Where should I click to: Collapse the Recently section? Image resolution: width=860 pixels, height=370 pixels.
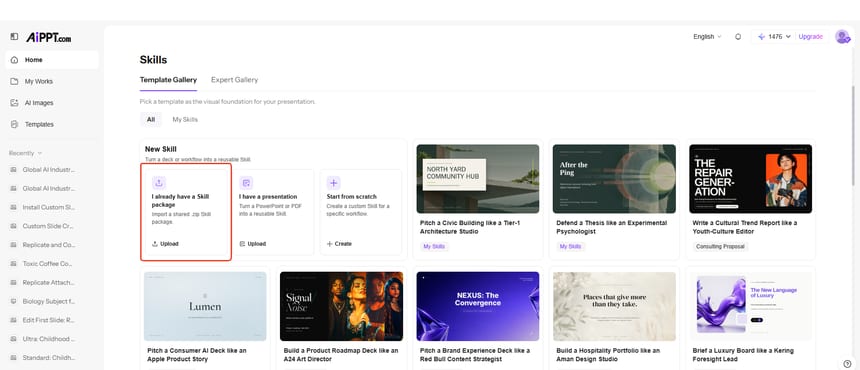25,153
